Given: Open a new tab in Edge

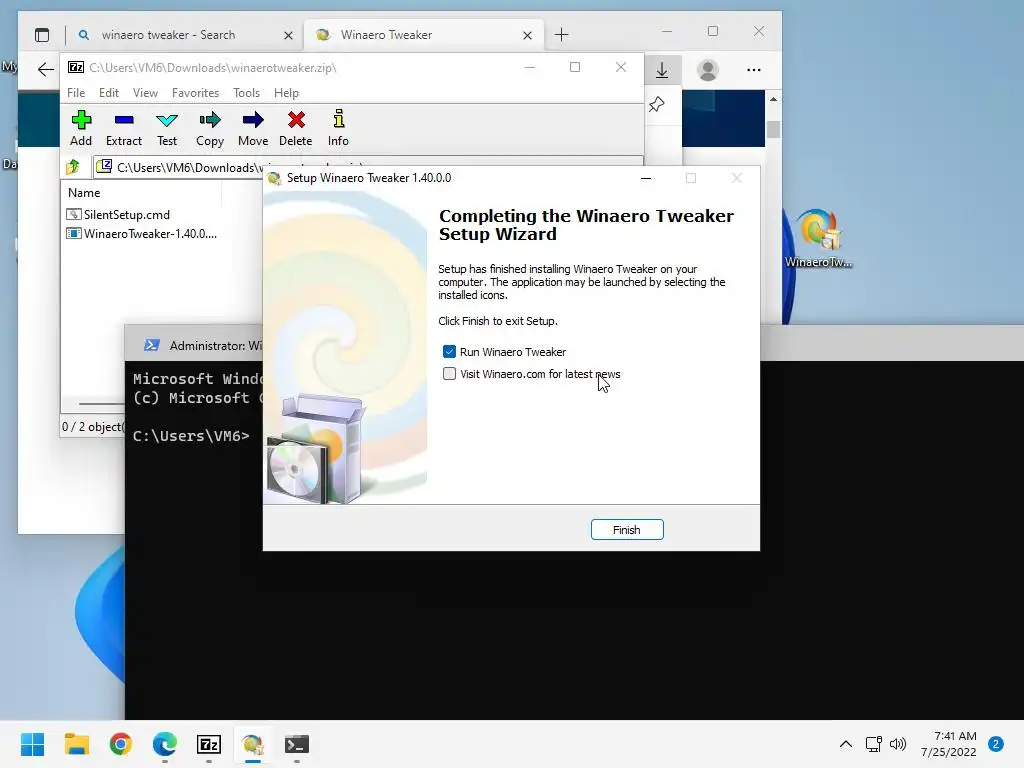Looking at the screenshot, I should (x=561, y=35).
